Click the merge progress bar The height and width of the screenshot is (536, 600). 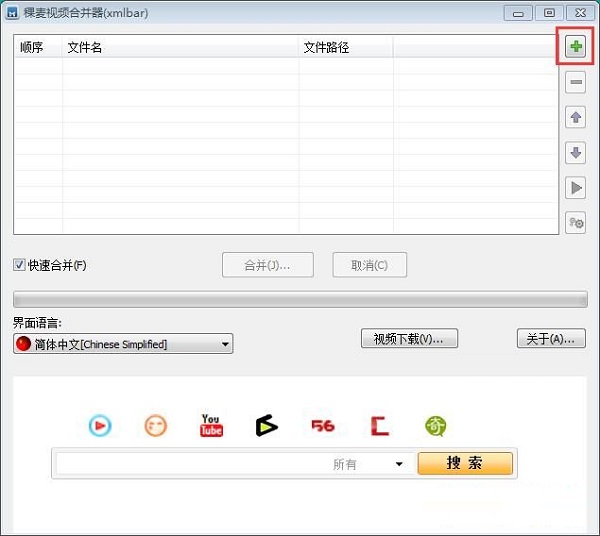pos(300,299)
